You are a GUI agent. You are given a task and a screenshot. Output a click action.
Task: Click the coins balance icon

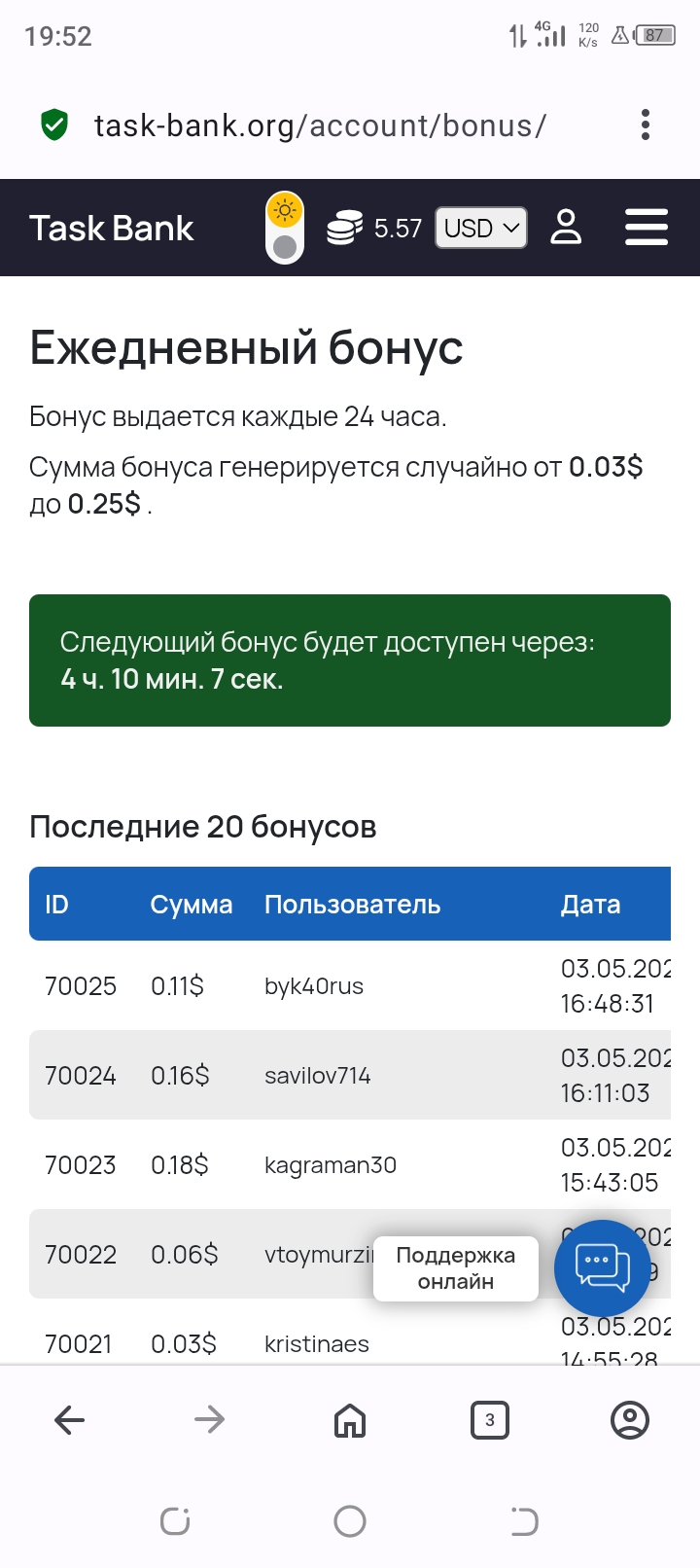pos(344,228)
